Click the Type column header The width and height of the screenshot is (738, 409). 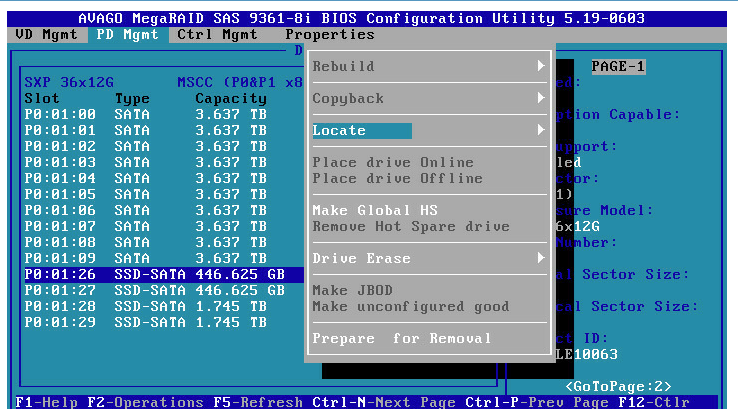click(132, 98)
